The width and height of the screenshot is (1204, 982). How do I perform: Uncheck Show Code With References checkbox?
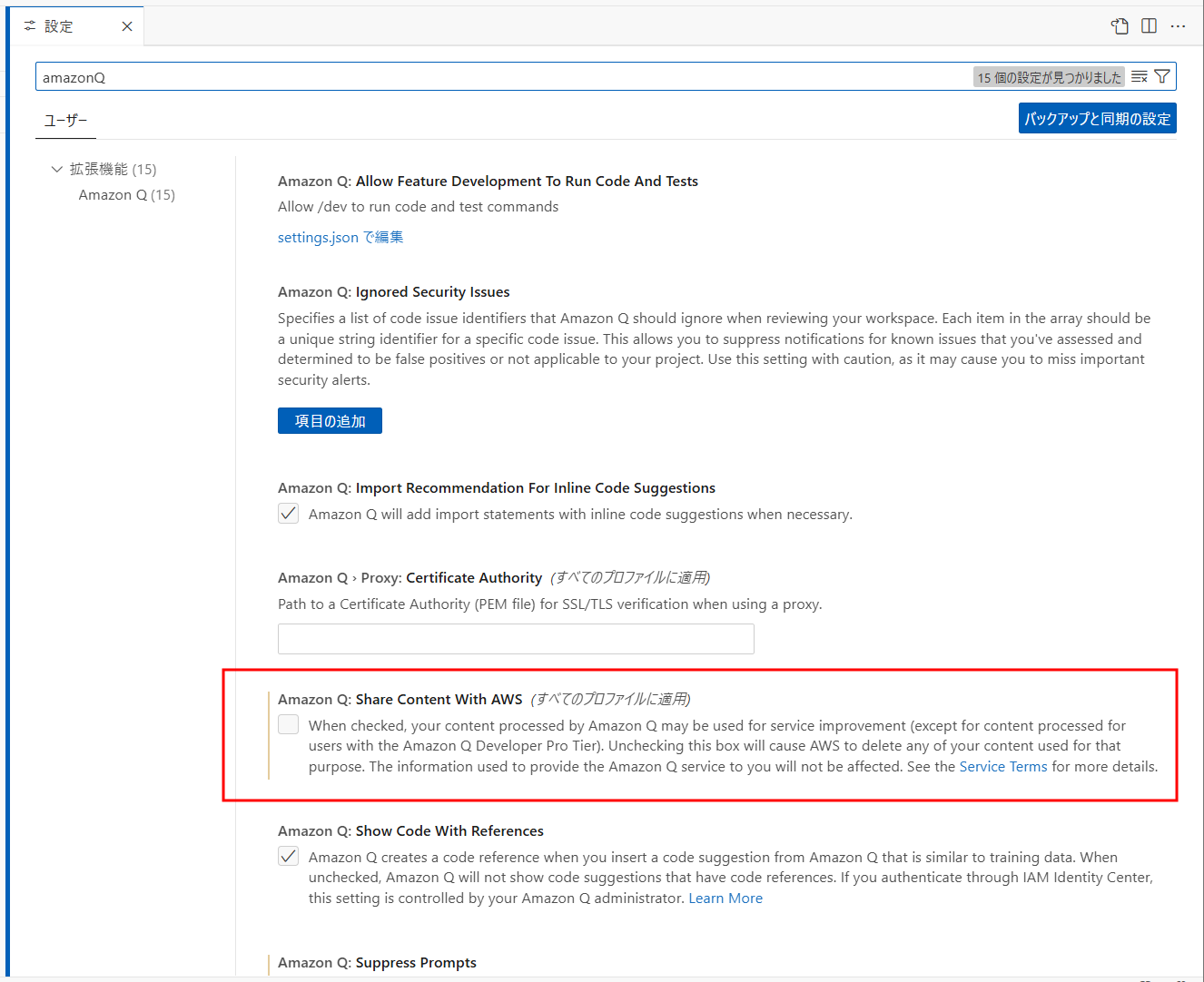point(289,856)
